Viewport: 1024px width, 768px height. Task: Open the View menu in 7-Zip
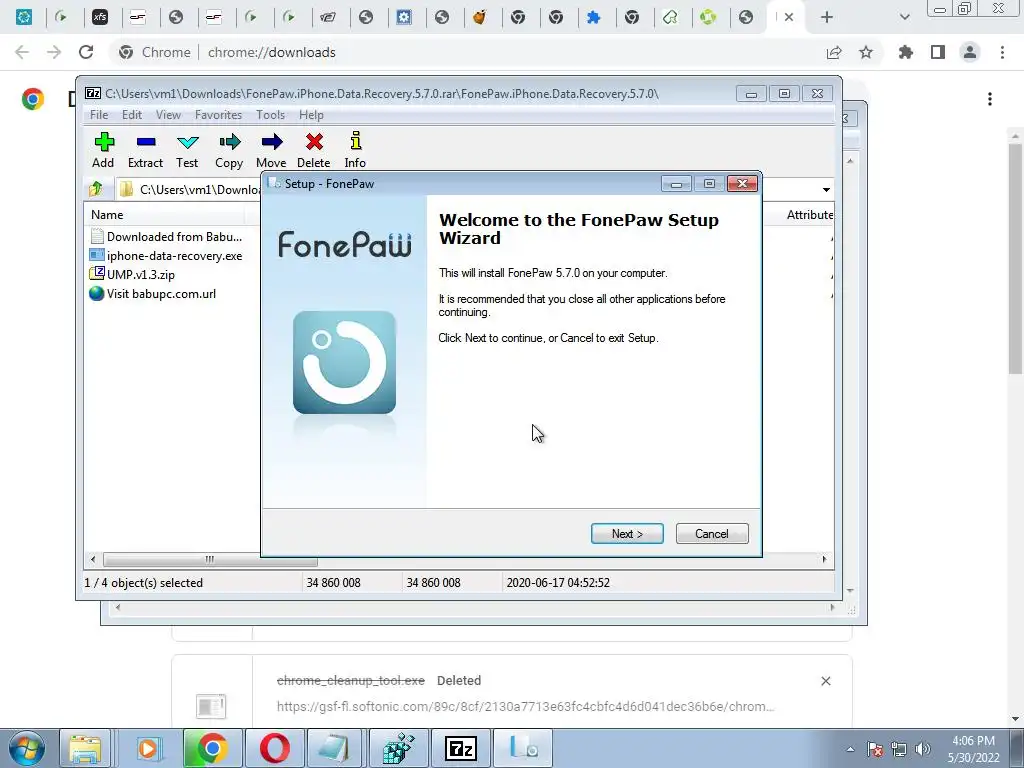pyautogui.click(x=168, y=115)
